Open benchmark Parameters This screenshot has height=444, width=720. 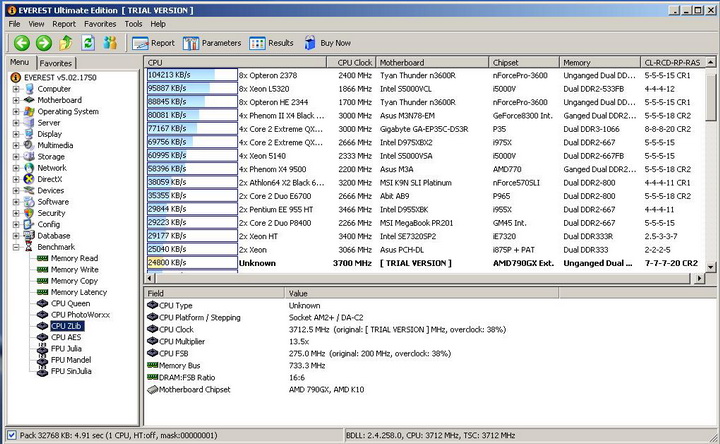212,43
